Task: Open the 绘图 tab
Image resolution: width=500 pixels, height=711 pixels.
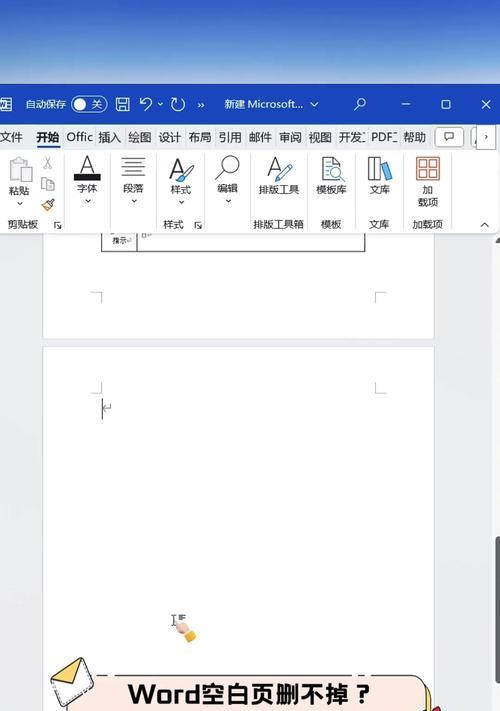Action: point(140,137)
